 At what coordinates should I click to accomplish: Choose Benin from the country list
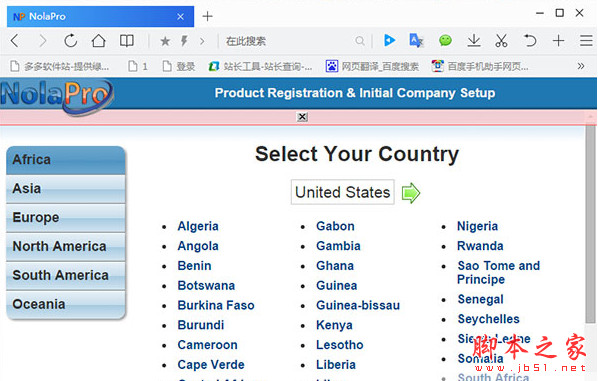coord(194,266)
